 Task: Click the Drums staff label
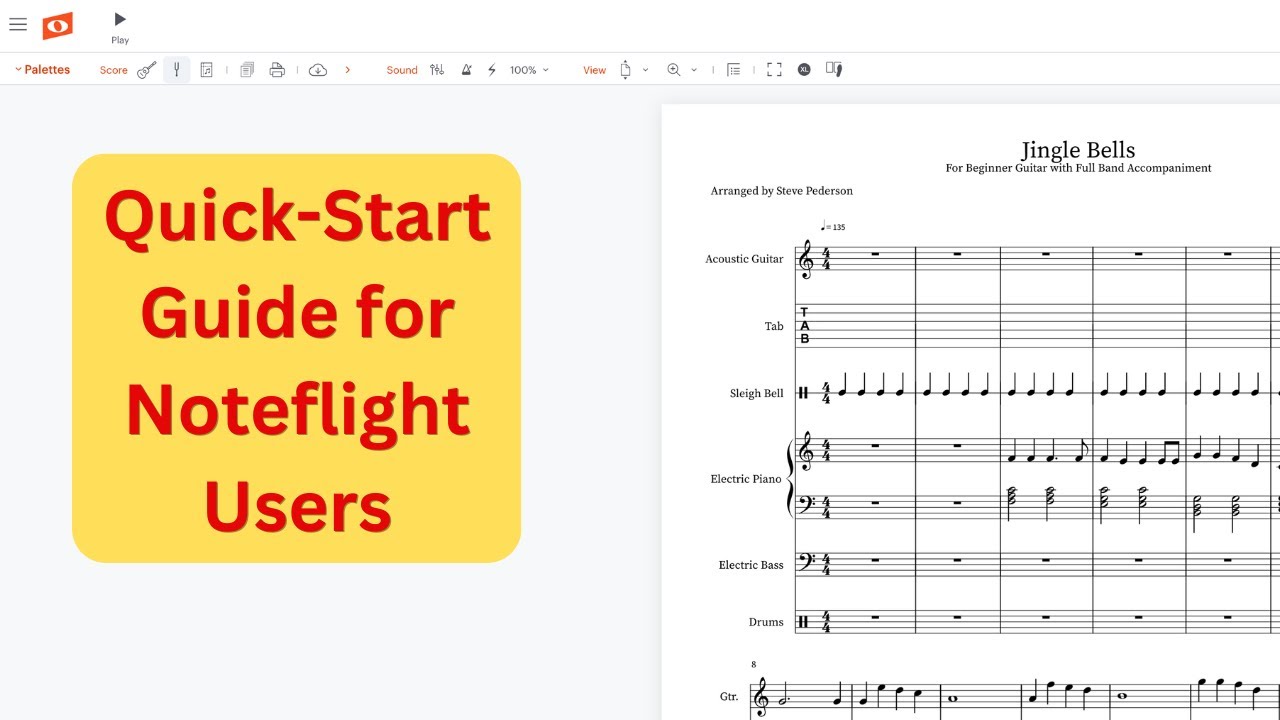(766, 622)
